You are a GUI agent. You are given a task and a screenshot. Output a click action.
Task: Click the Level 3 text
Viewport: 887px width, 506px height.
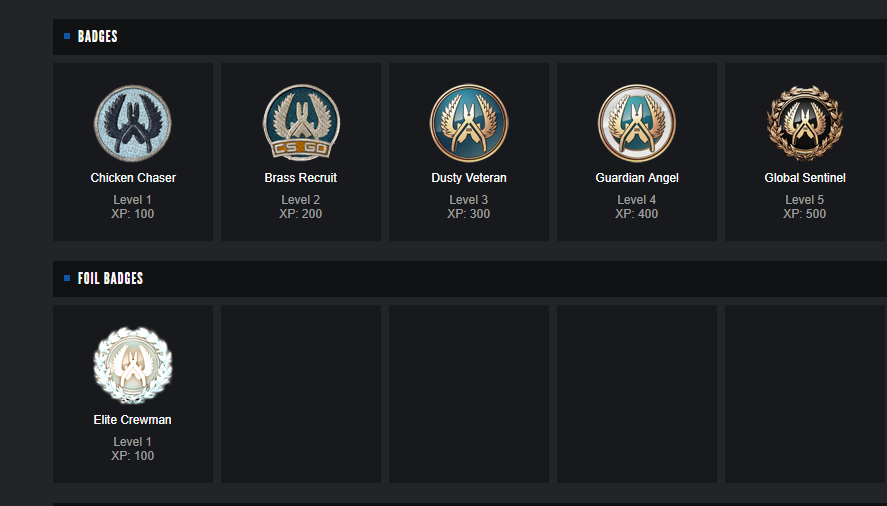(x=469, y=200)
